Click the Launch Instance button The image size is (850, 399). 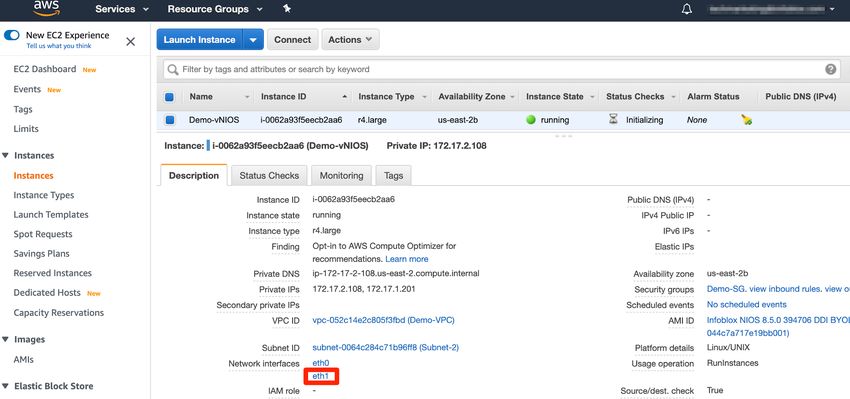coord(199,40)
